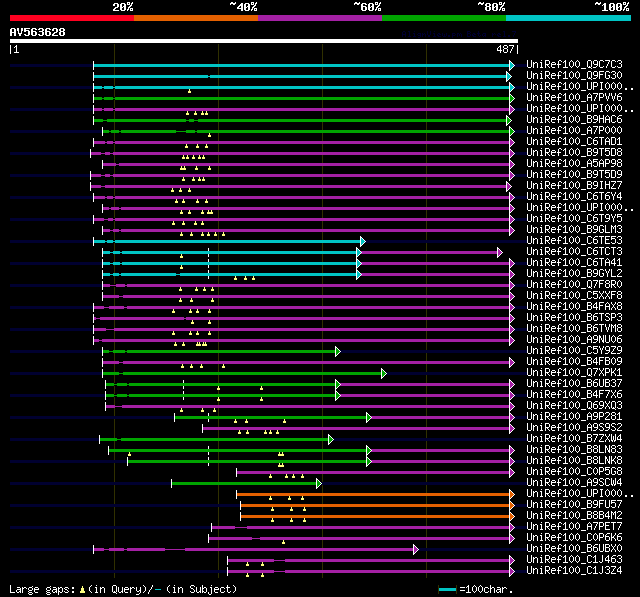Click the green arrowhead ending the UniRef100_C5Y9Z9 alignment
The image size is (640, 597).
point(338,352)
